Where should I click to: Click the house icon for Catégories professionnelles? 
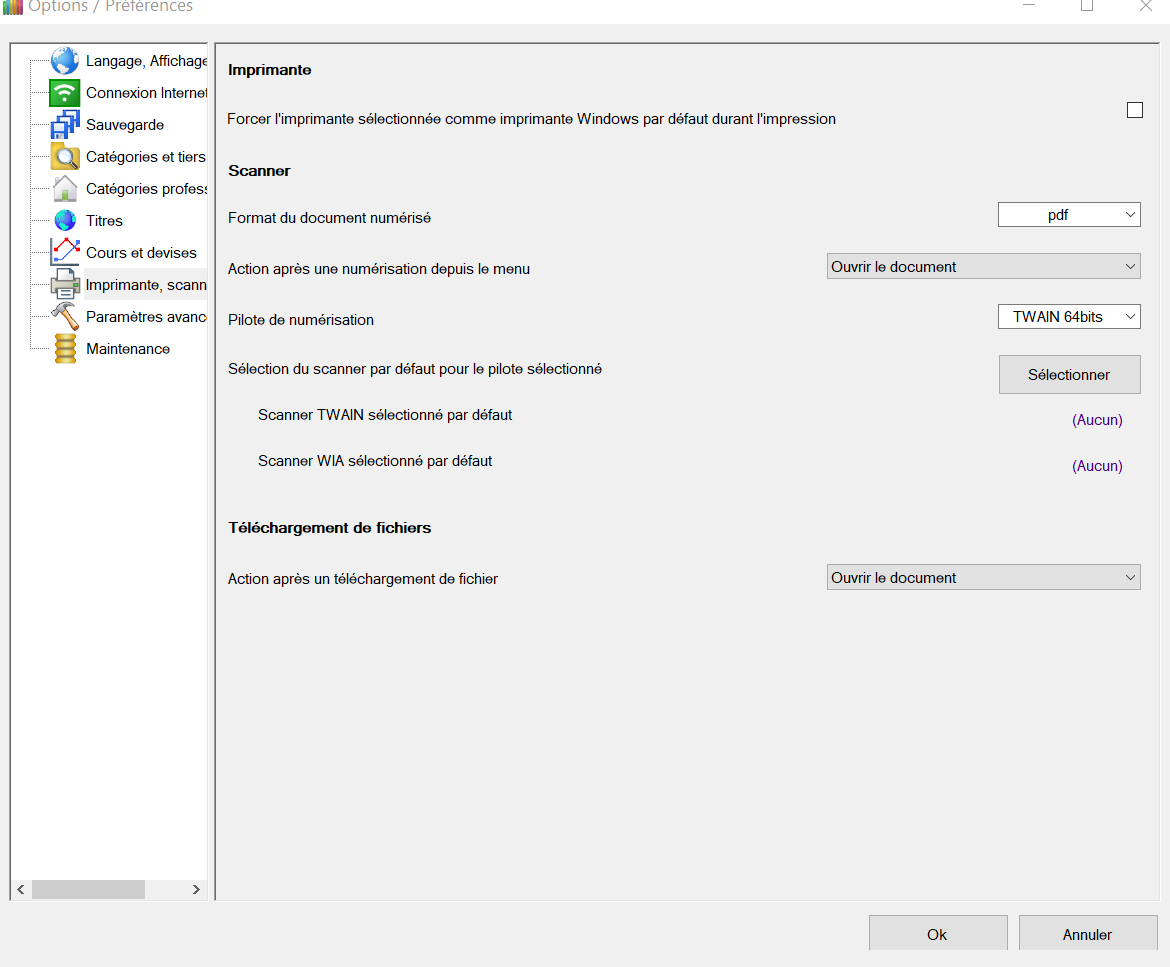click(65, 189)
